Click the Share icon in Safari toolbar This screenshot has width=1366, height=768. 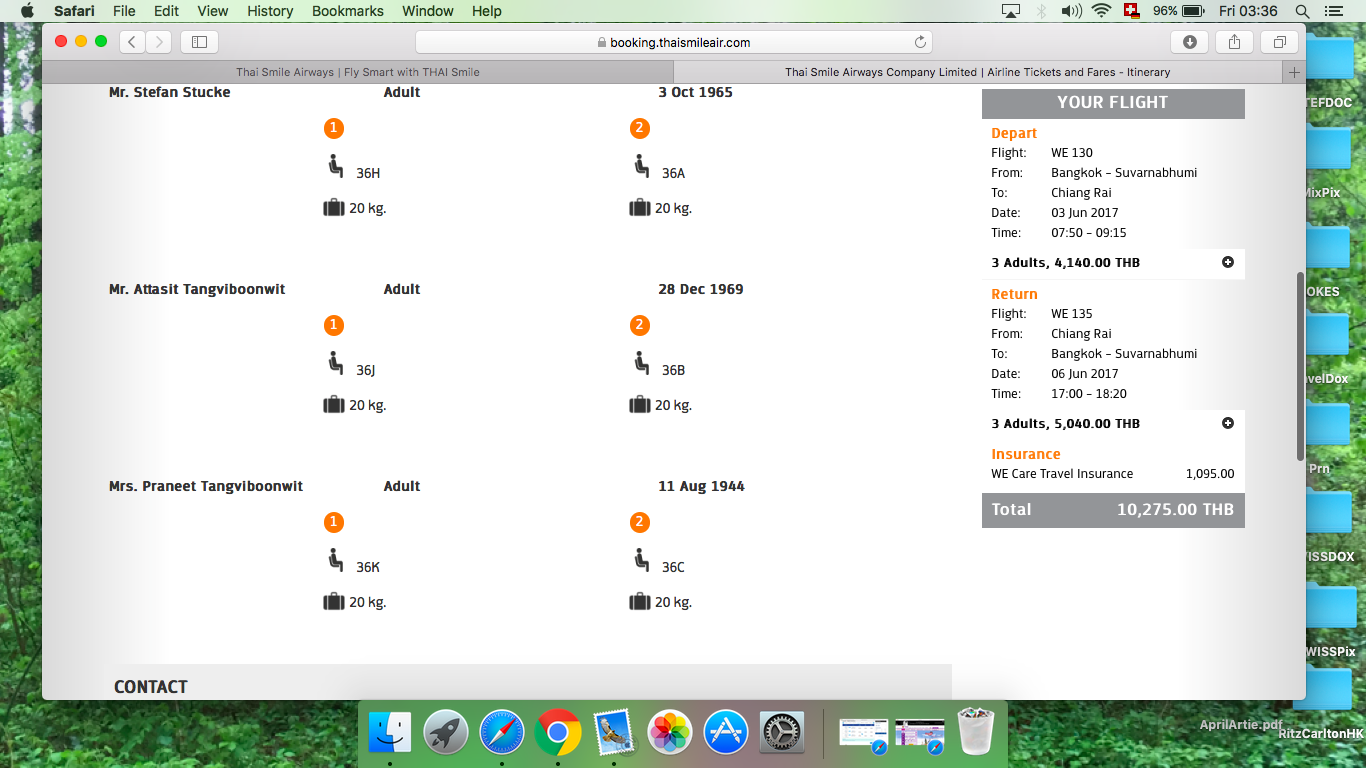1234,42
